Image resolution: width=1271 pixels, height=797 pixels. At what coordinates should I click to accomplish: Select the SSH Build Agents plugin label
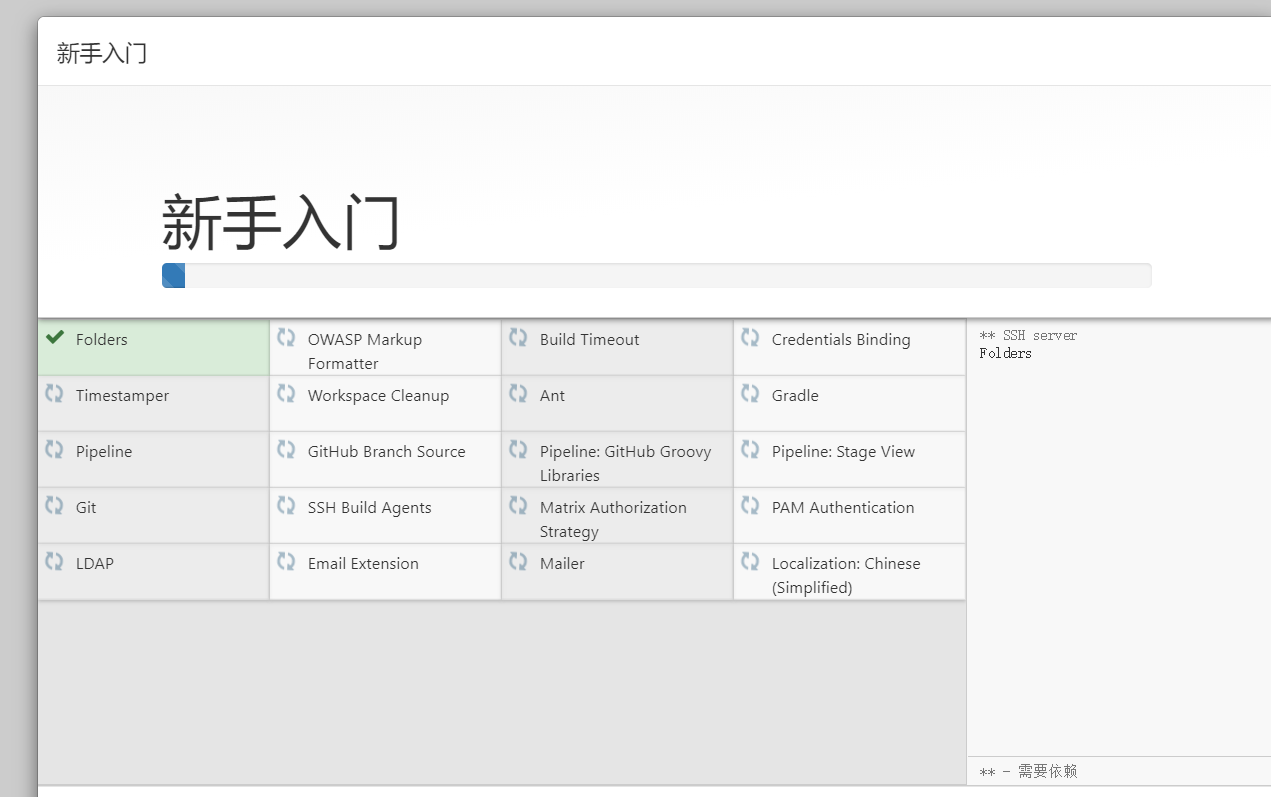369,508
